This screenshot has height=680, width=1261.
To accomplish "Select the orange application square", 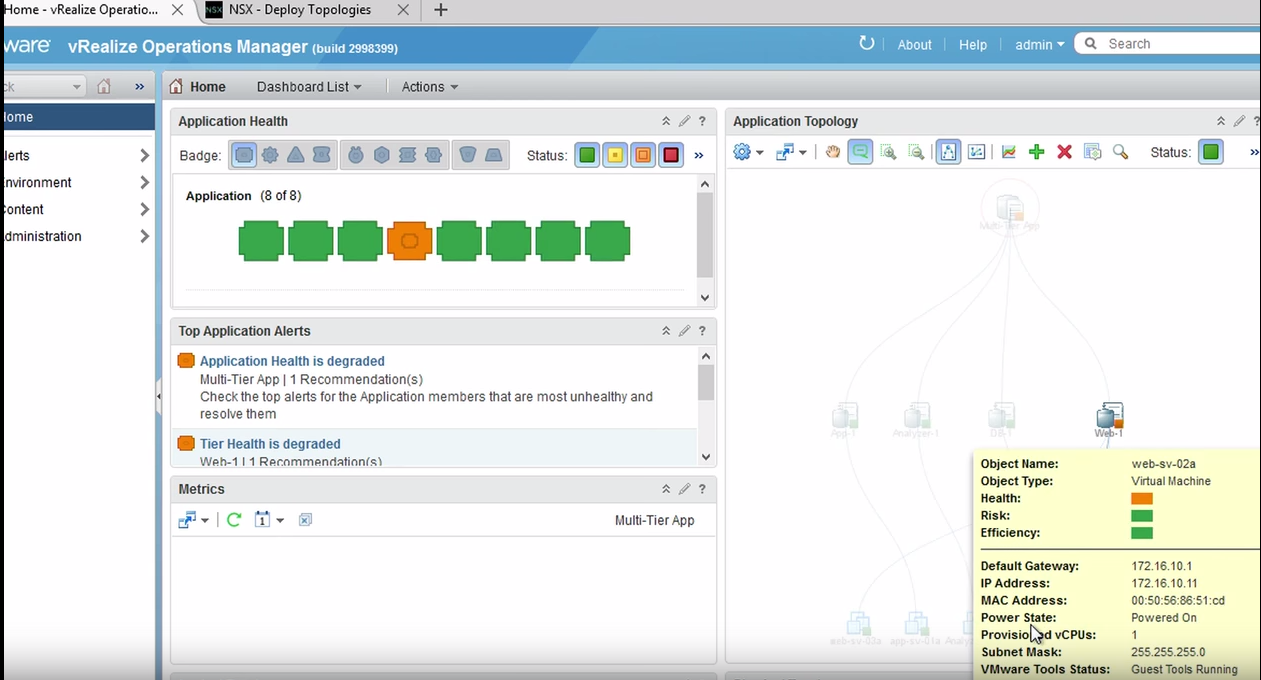I will click(409, 241).
